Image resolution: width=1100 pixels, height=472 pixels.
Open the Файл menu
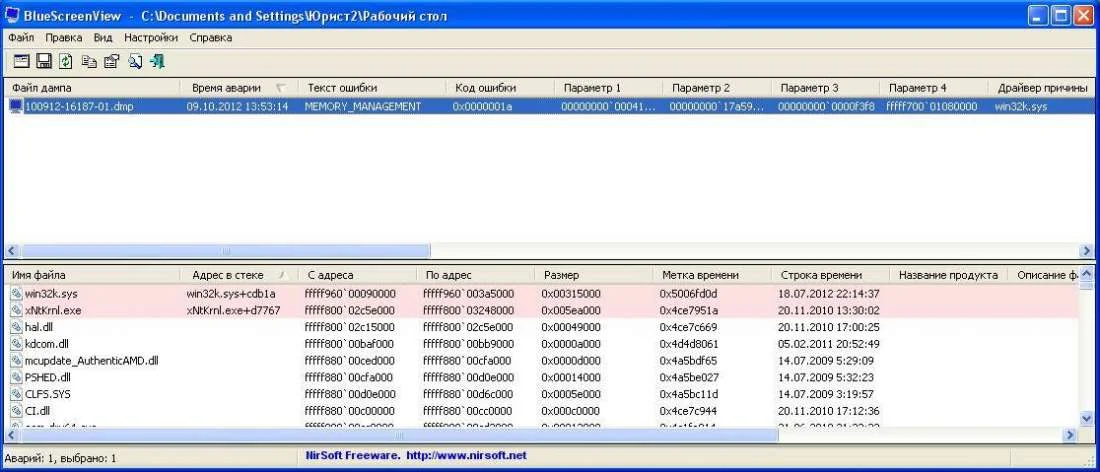(x=21, y=38)
